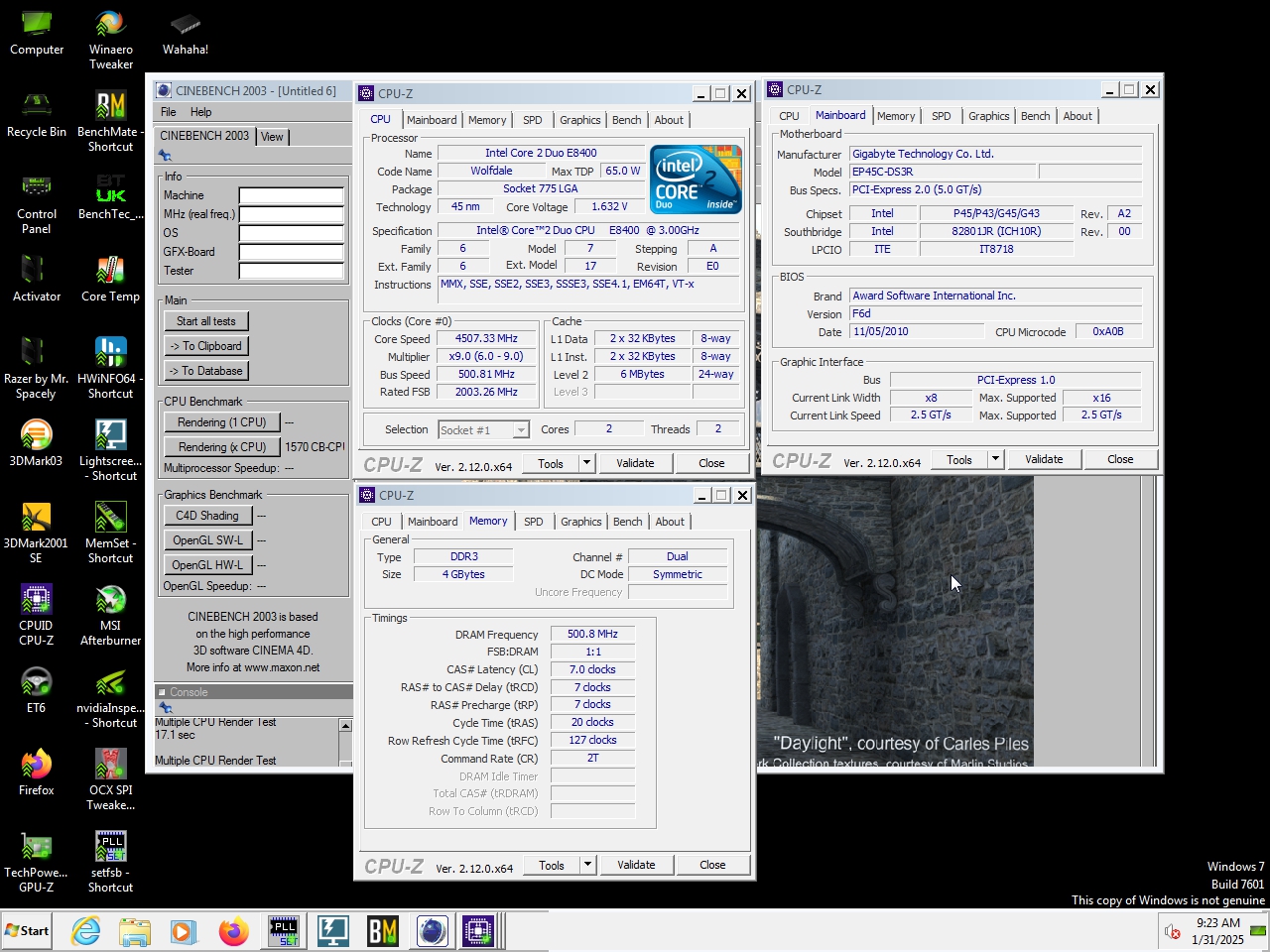Image resolution: width=1270 pixels, height=952 pixels.
Task: Click the GFX-Board input field
Action: click(x=292, y=252)
